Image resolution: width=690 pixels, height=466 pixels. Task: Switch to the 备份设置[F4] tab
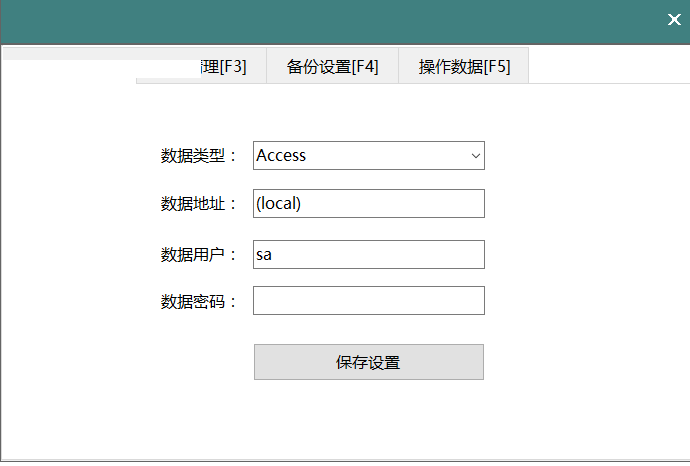tap(332, 67)
